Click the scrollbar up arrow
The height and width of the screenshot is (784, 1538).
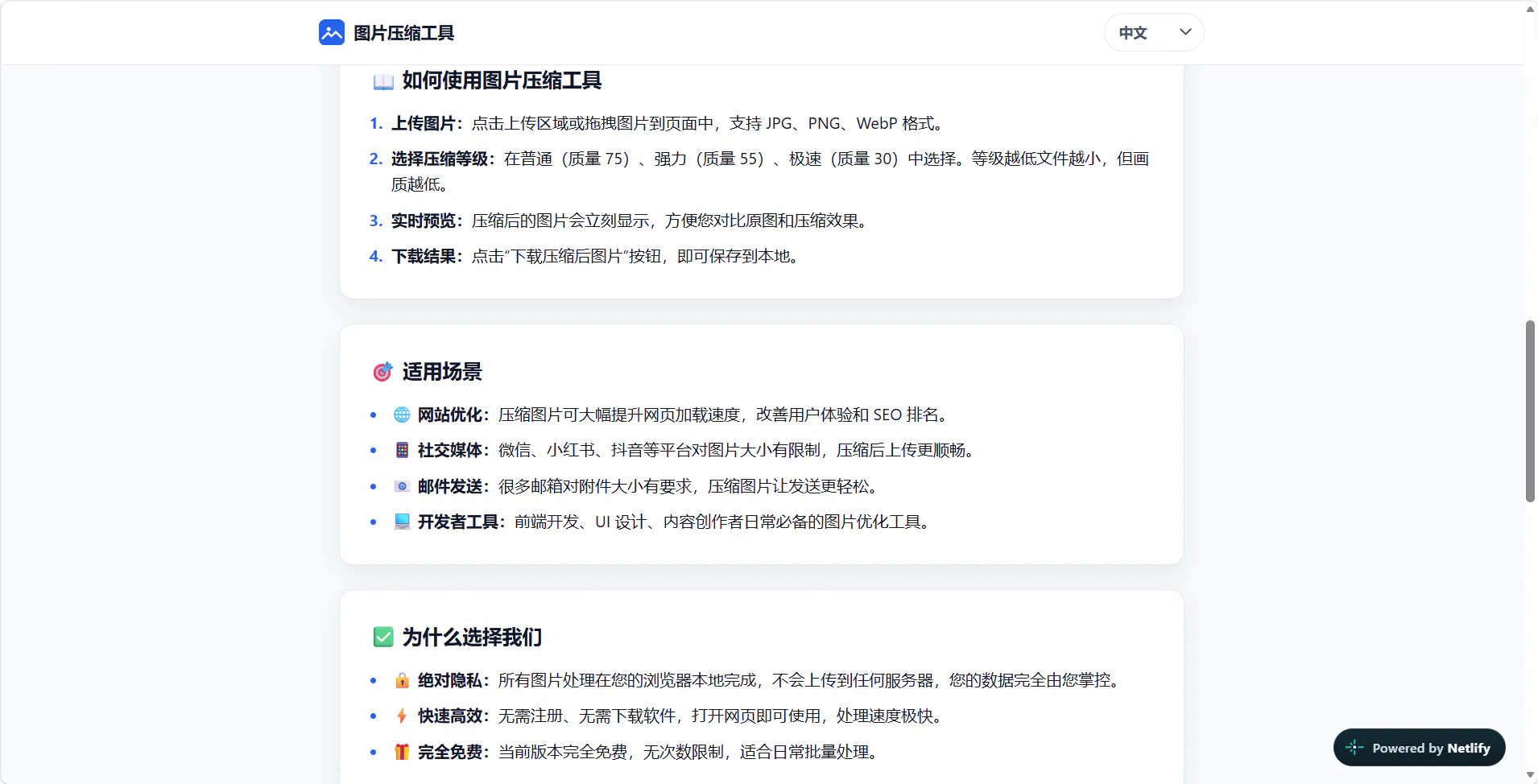[x=1530, y=9]
